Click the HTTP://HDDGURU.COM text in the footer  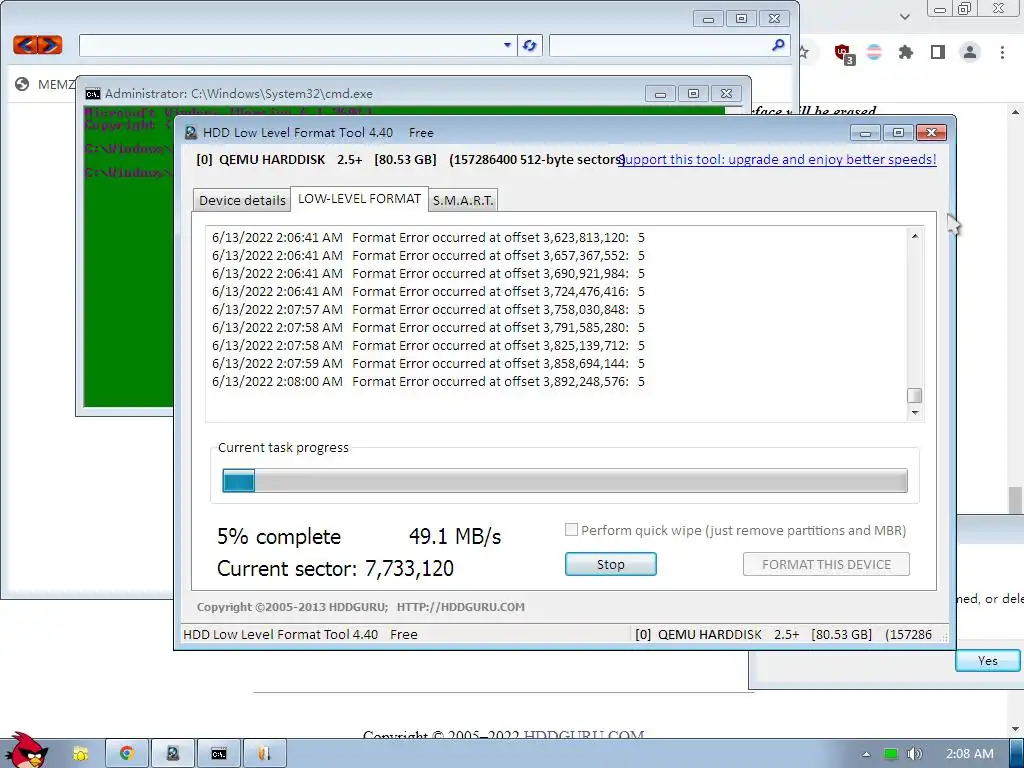pos(460,607)
